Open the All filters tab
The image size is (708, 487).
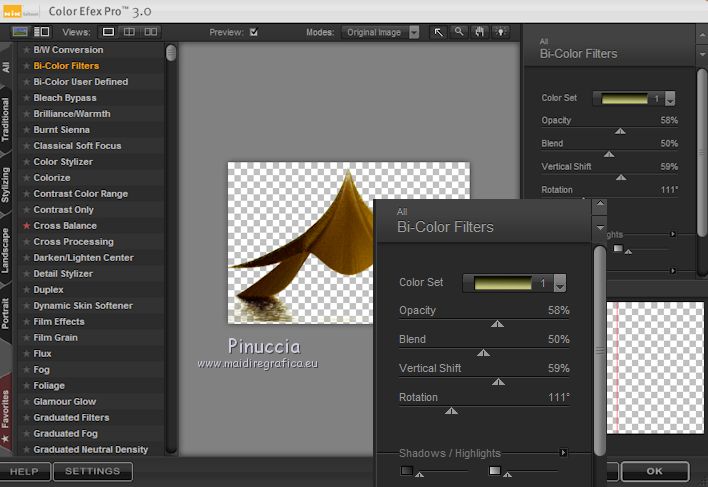pos(6,67)
